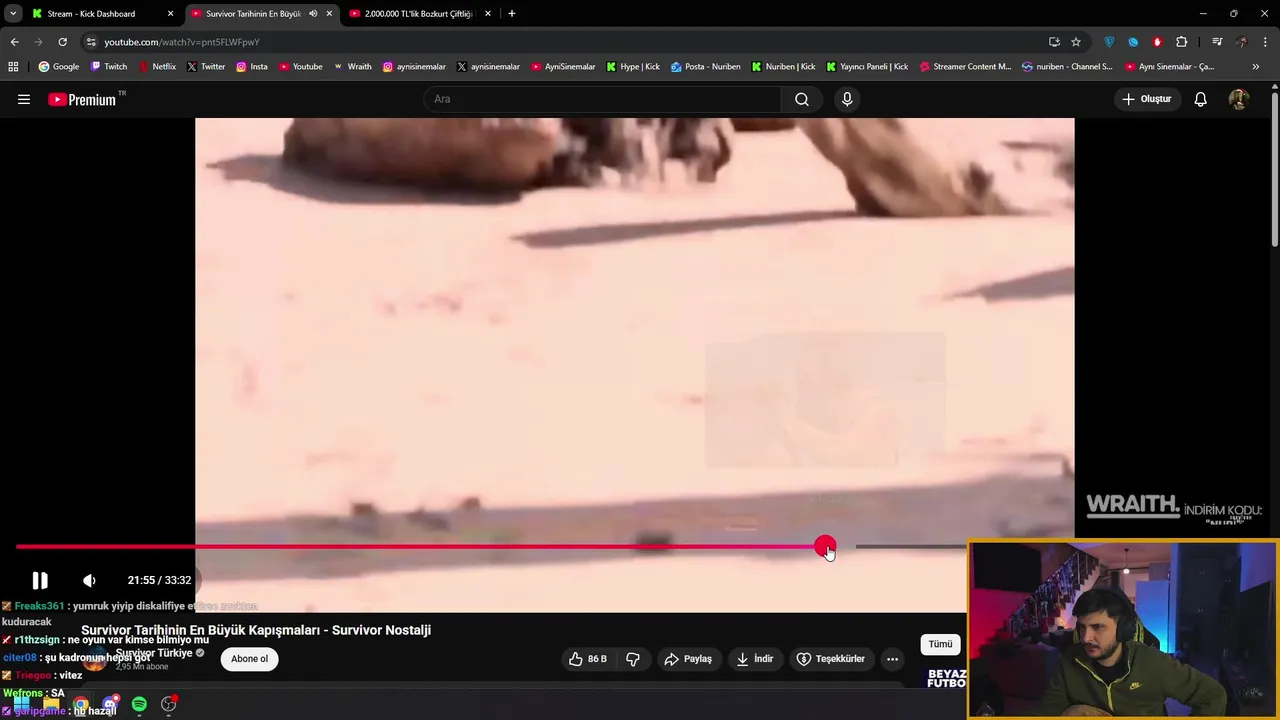The height and width of the screenshot is (720, 1280).
Task: Open the Insta bookmark
Action: 252,67
